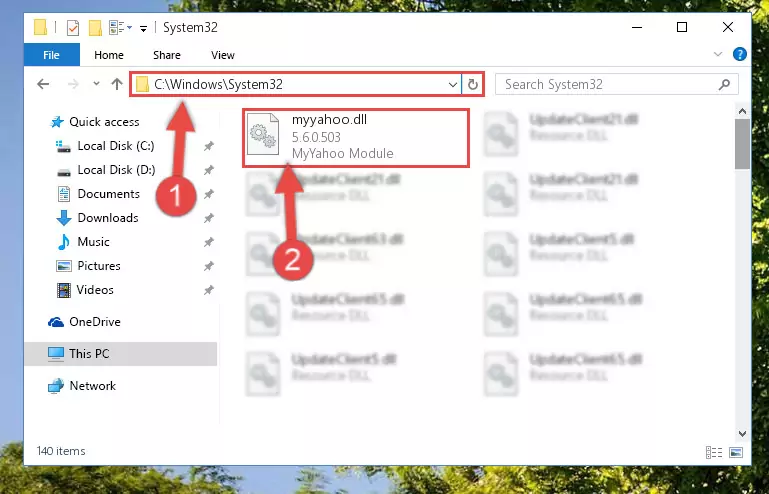The image size is (769, 494).
Task: Select the myyahoo.dll file icon
Action: [263, 134]
